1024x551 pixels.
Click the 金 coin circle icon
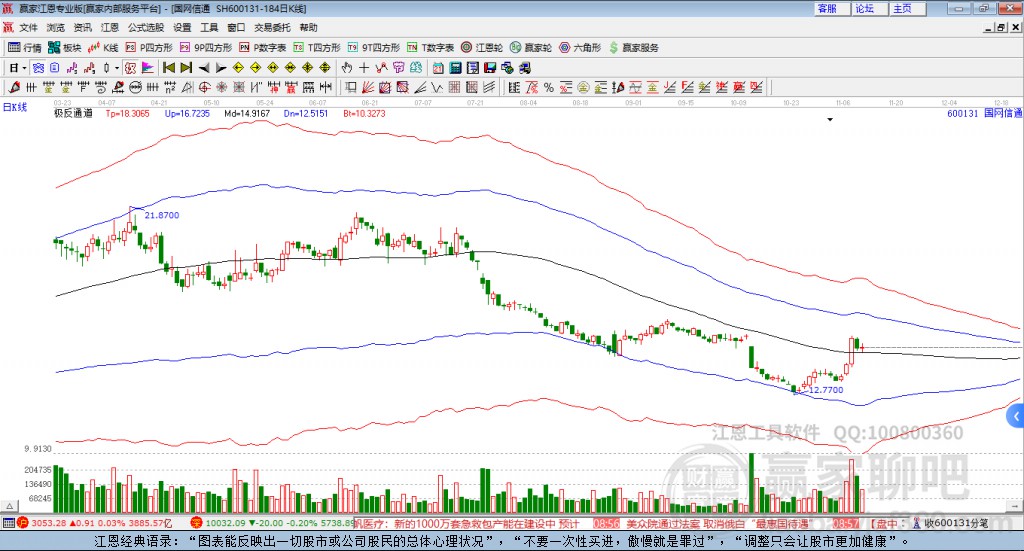[x=583, y=87]
